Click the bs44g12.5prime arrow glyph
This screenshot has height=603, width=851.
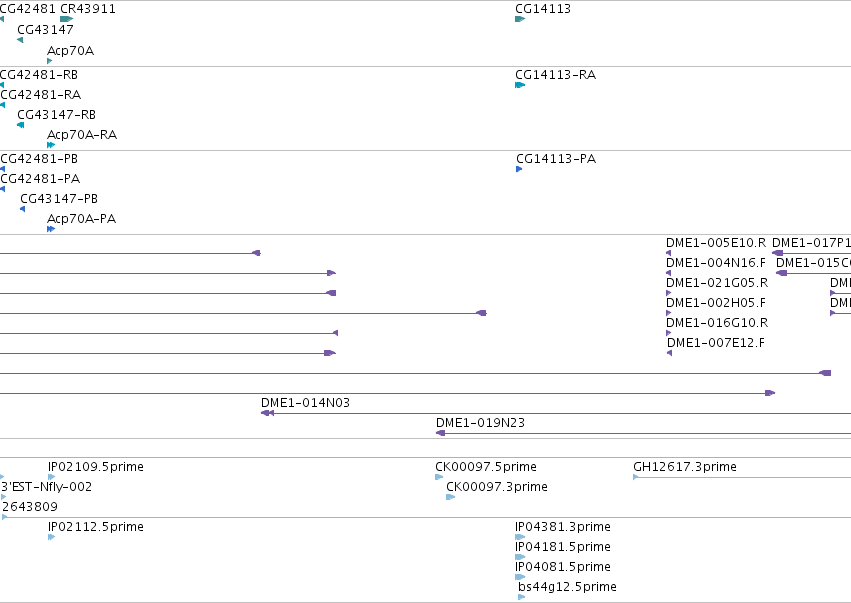point(522,597)
